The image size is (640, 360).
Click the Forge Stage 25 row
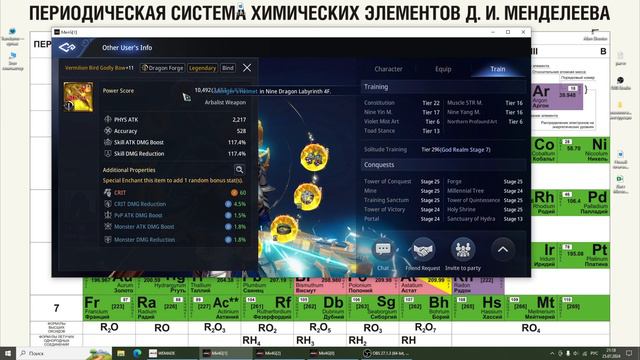tap(485, 182)
